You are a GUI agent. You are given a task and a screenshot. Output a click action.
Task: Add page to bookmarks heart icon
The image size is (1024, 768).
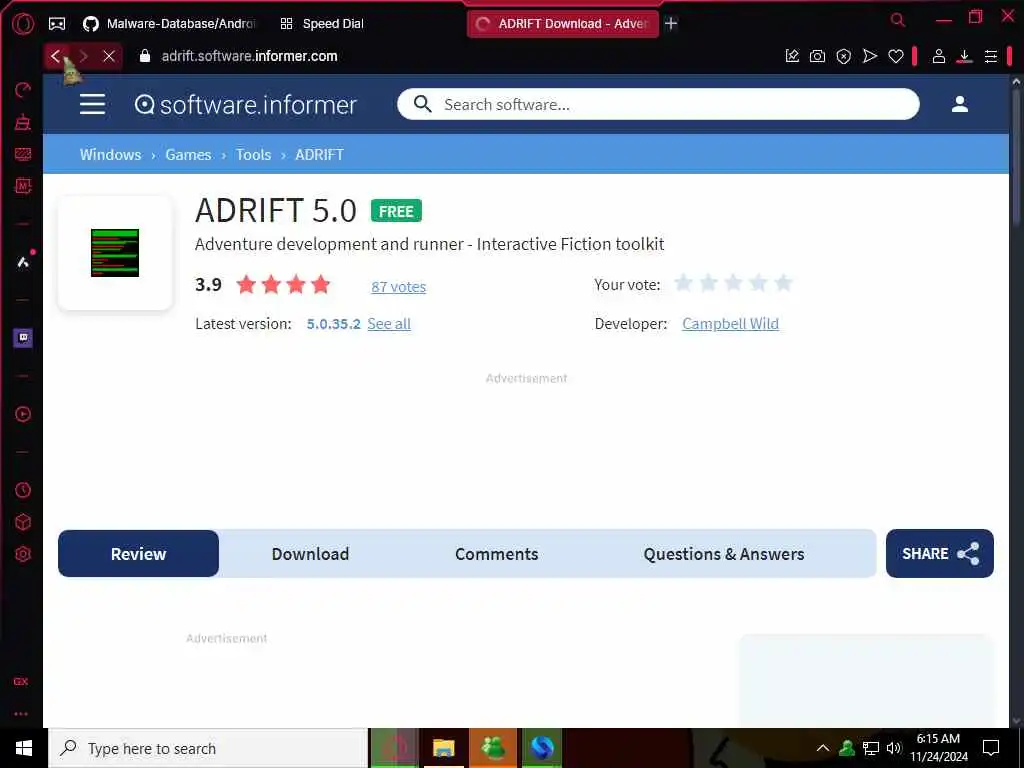895,56
